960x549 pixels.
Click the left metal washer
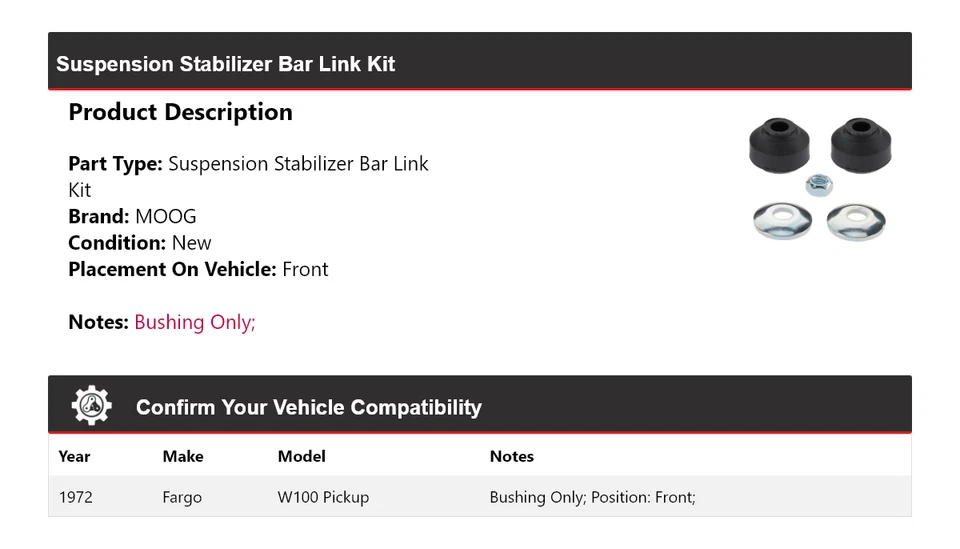click(781, 219)
